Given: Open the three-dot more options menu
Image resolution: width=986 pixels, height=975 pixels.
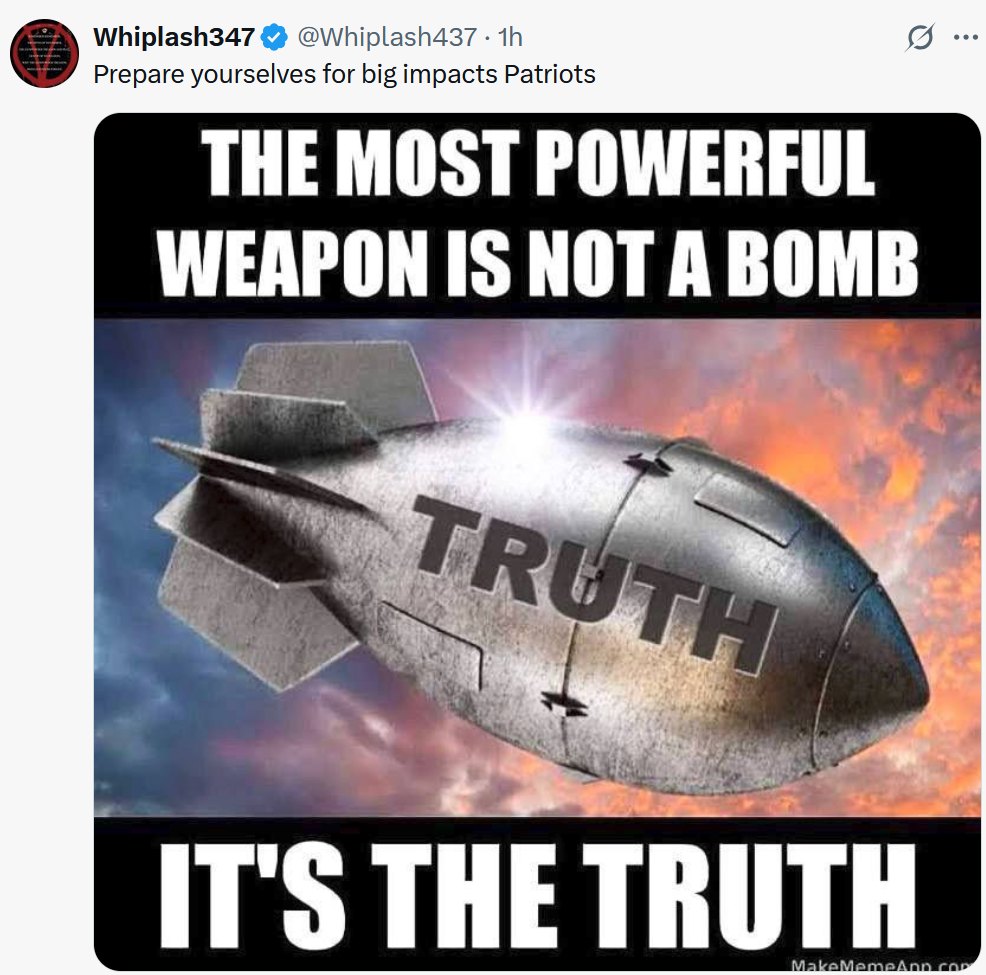Looking at the screenshot, I should coord(965,37).
